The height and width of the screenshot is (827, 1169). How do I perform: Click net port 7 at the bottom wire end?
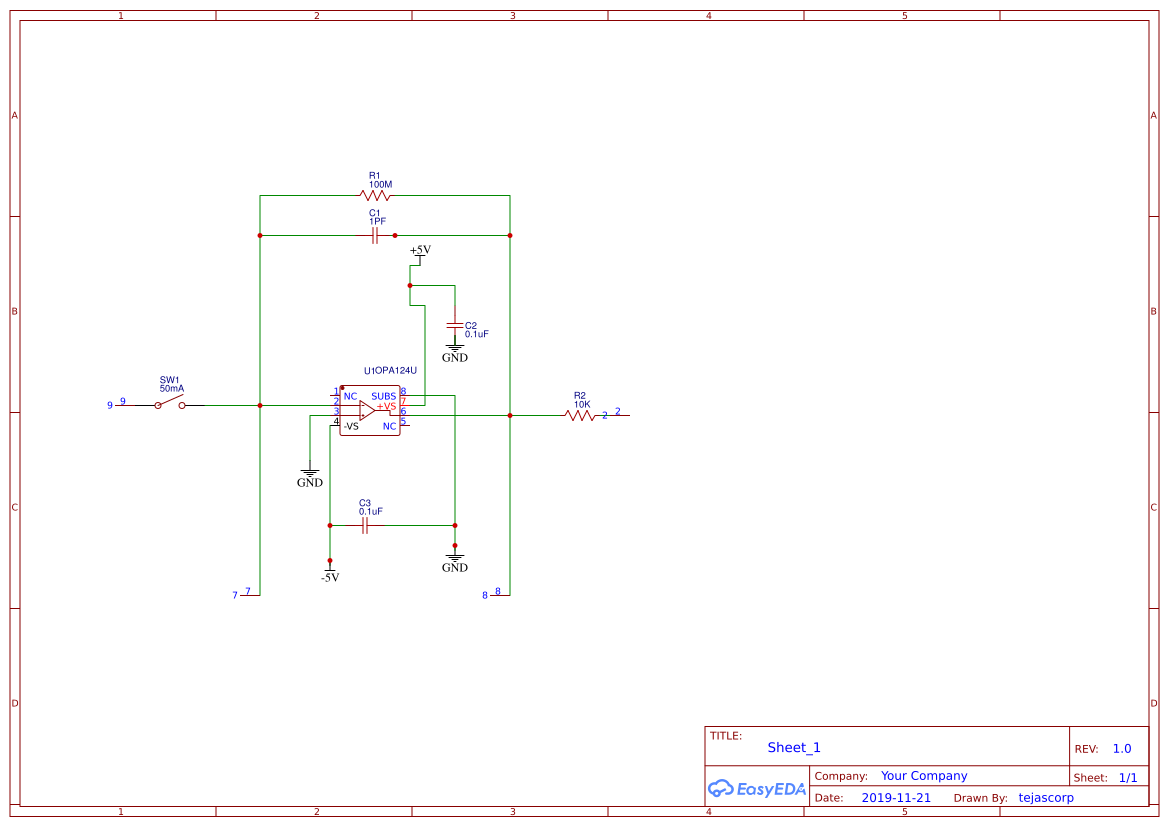[x=243, y=595]
